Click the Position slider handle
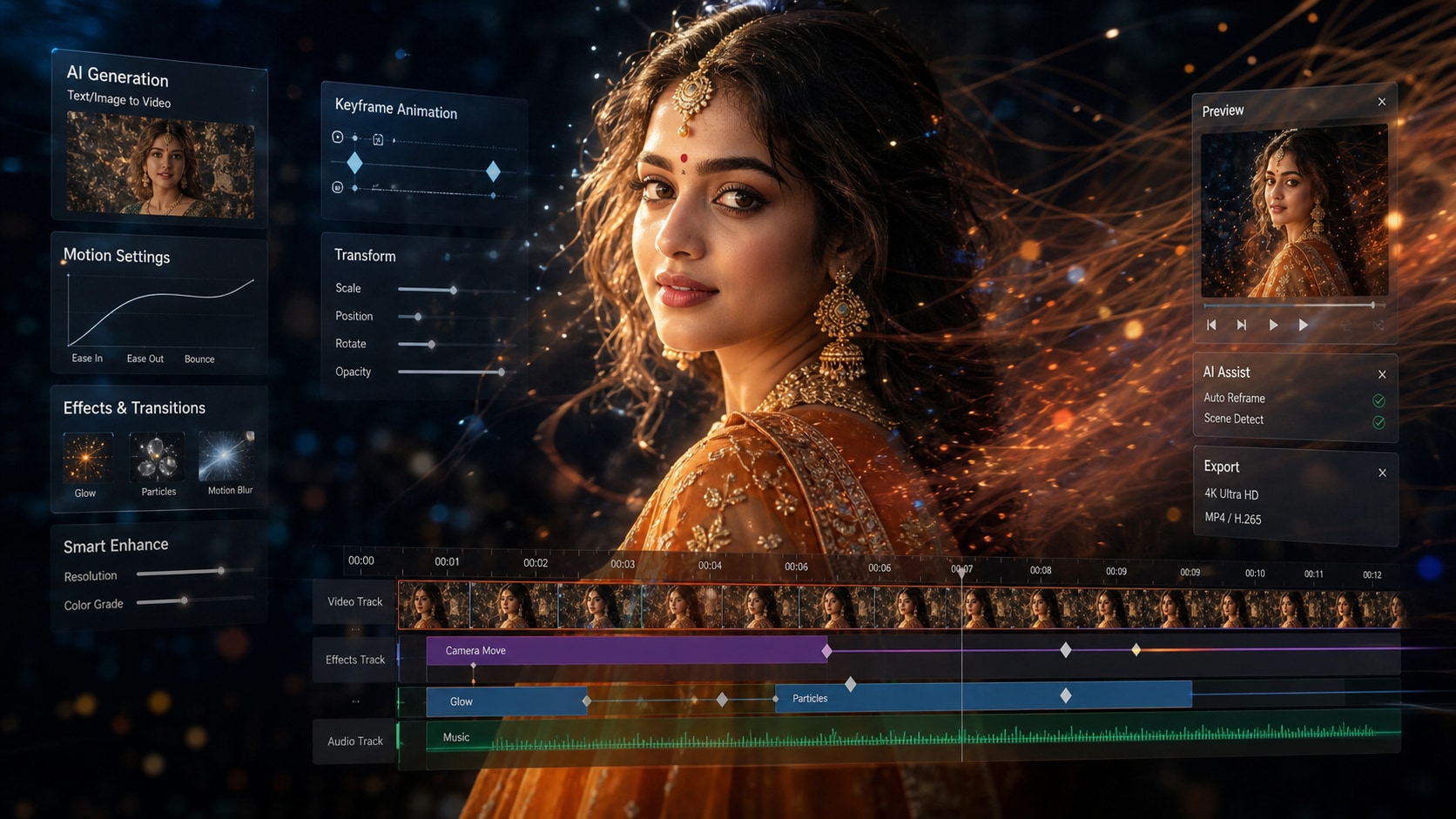This screenshot has height=819, width=1456. click(x=418, y=317)
